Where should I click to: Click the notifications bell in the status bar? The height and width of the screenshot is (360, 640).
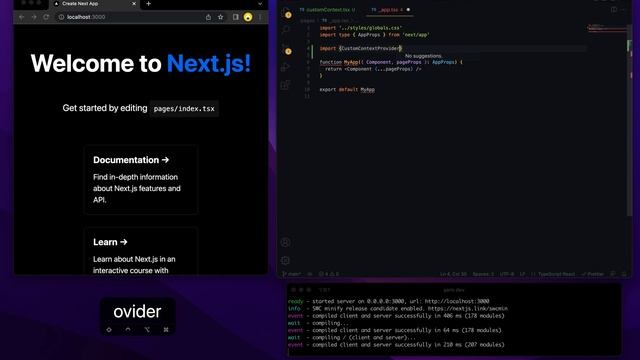pos(624,274)
